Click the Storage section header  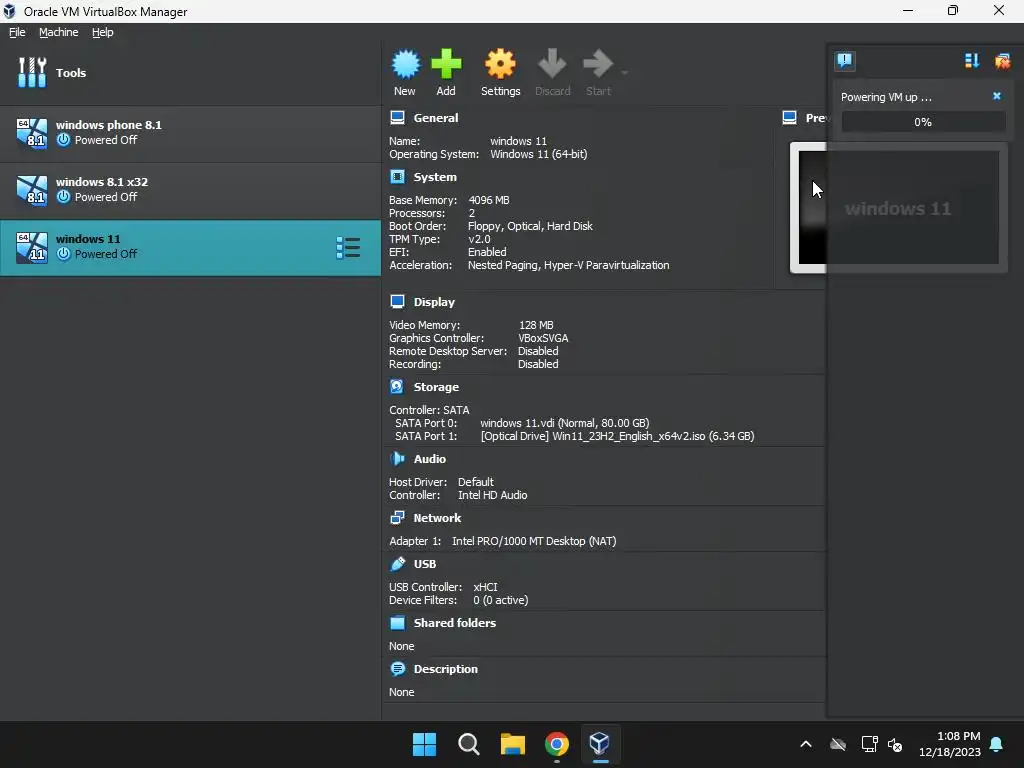click(436, 387)
